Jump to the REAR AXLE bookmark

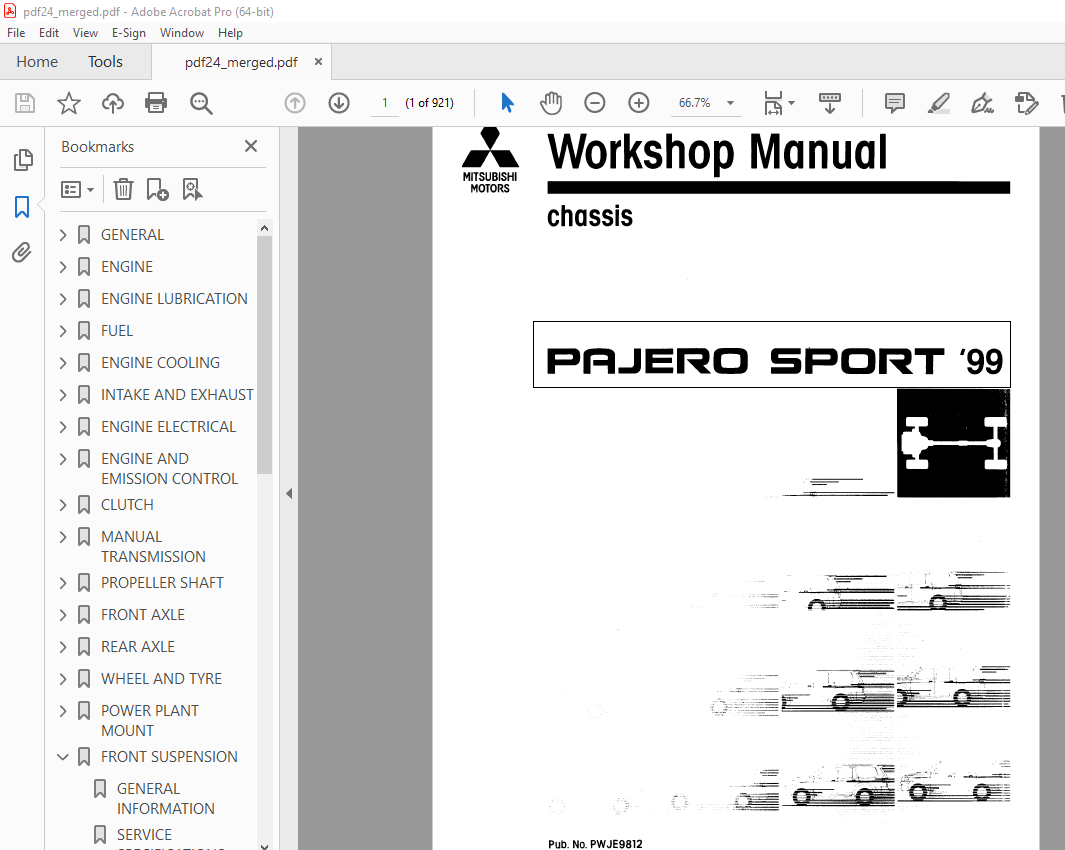click(x=138, y=647)
